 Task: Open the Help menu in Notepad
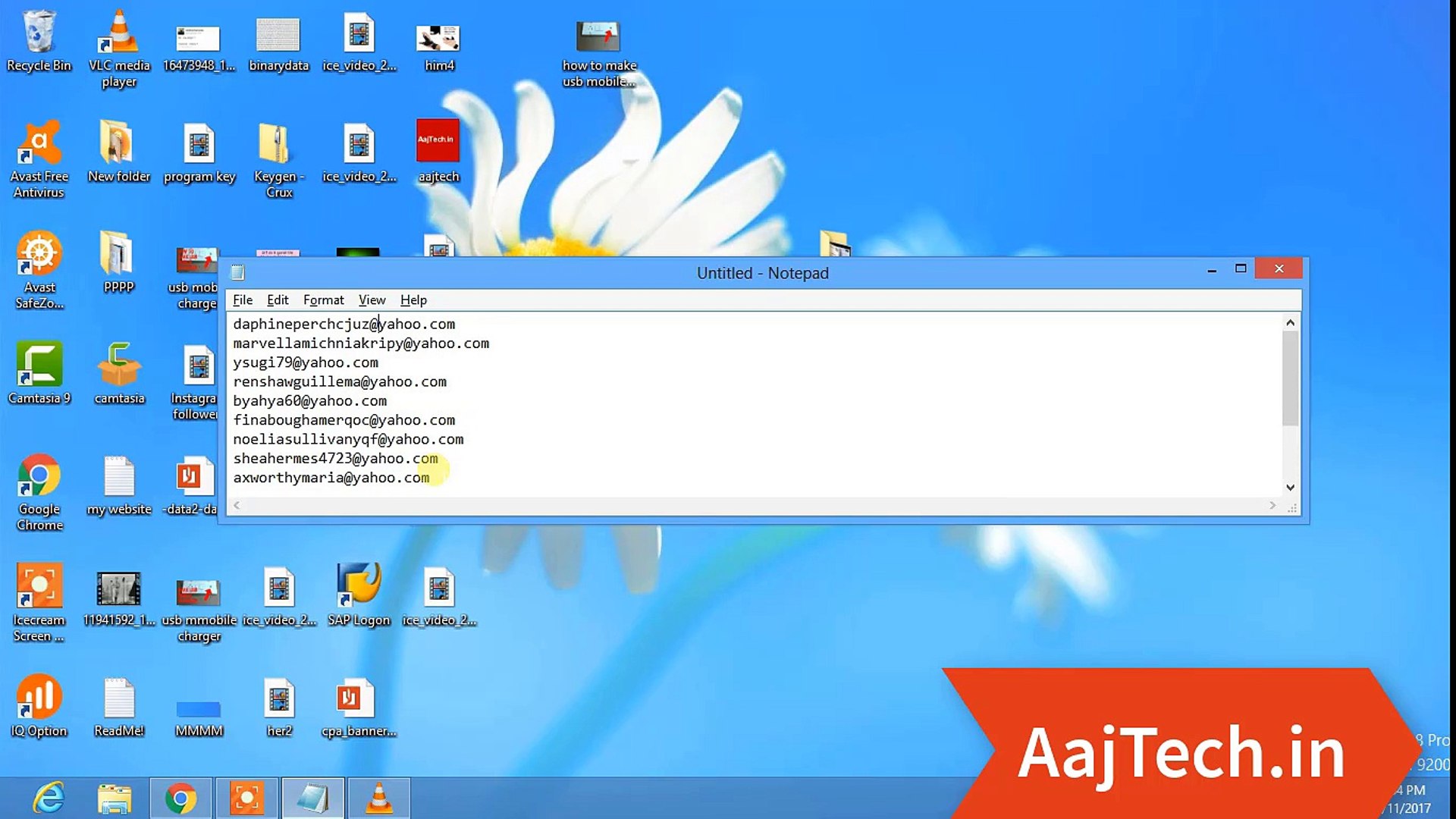click(413, 300)
